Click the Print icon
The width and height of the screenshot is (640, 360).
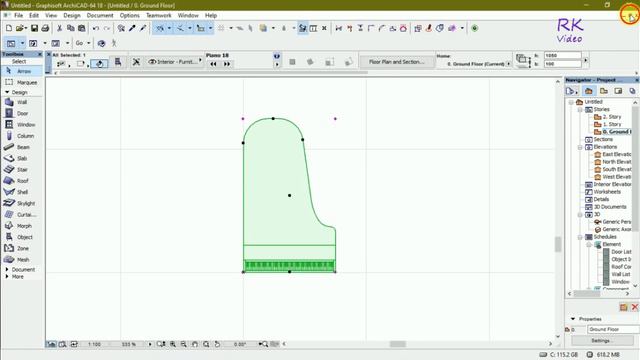[45, 28]
